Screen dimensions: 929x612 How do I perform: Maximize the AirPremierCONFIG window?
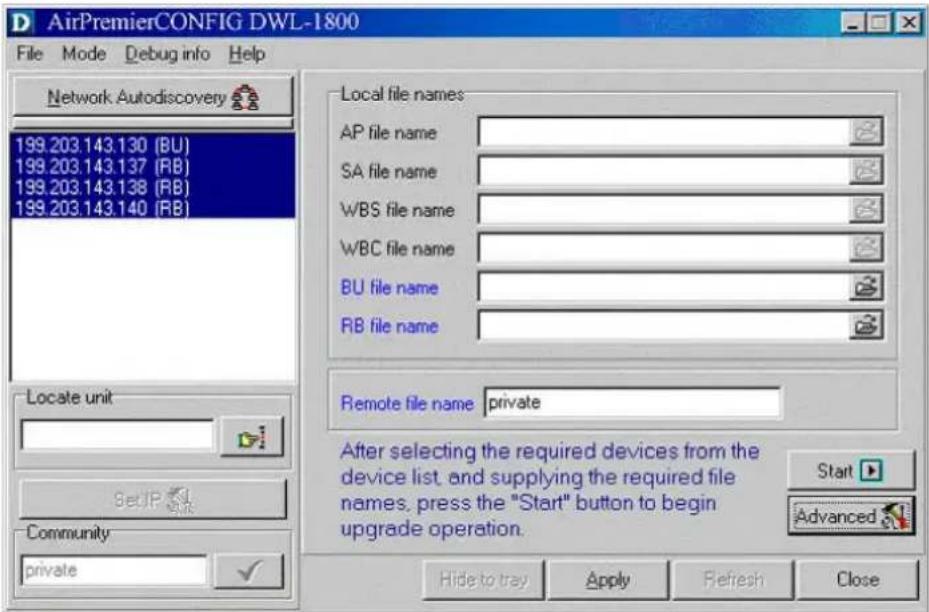pyautogui.click(x=879, y=23)
